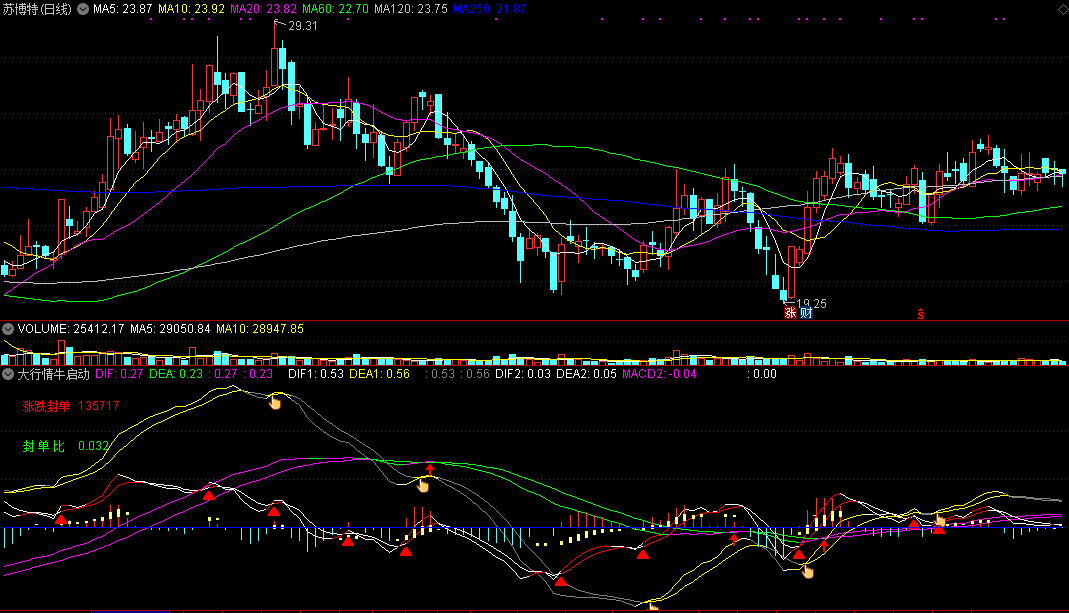Select the MA20: 23.82 label
The image size is (1069, 613).
(x=263, y=9)
